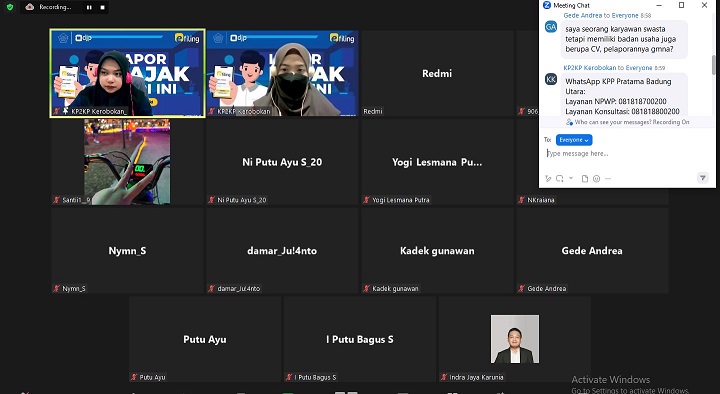
Task: Expand the screenshot options arrow in chat
Action: point(571,178)
